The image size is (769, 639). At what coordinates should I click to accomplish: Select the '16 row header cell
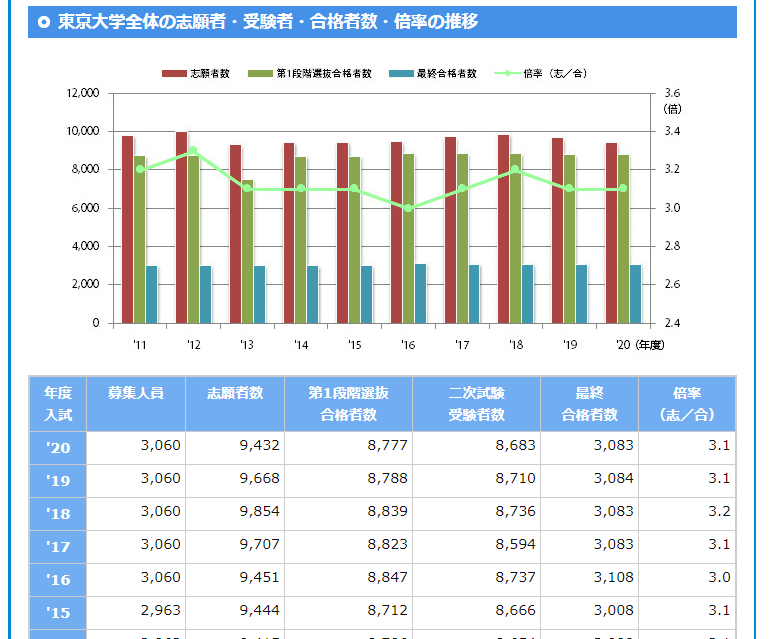(58, 580)
